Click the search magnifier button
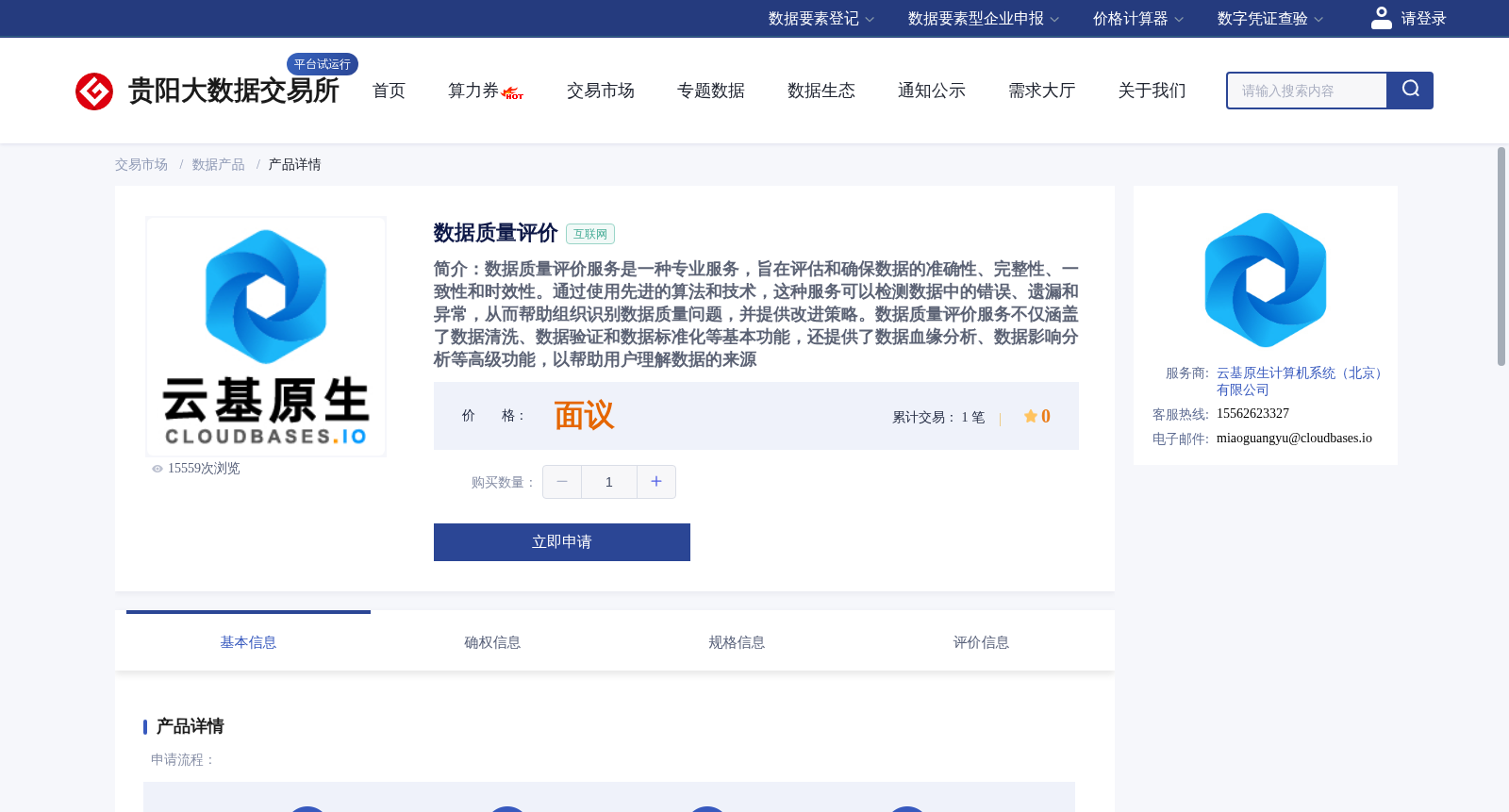This screenshot has width=1509, height=812. point(1410,91)
